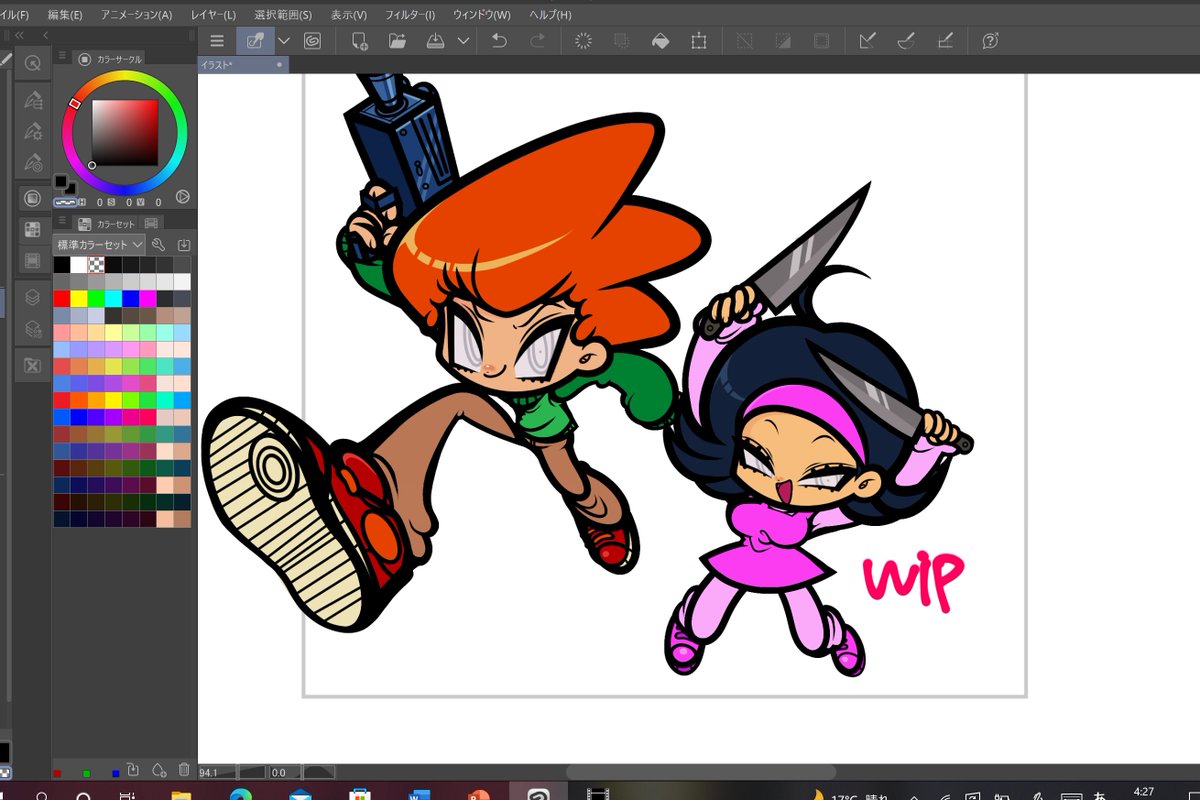Click the hue ring handle on color circle

(x=75, y=103)
